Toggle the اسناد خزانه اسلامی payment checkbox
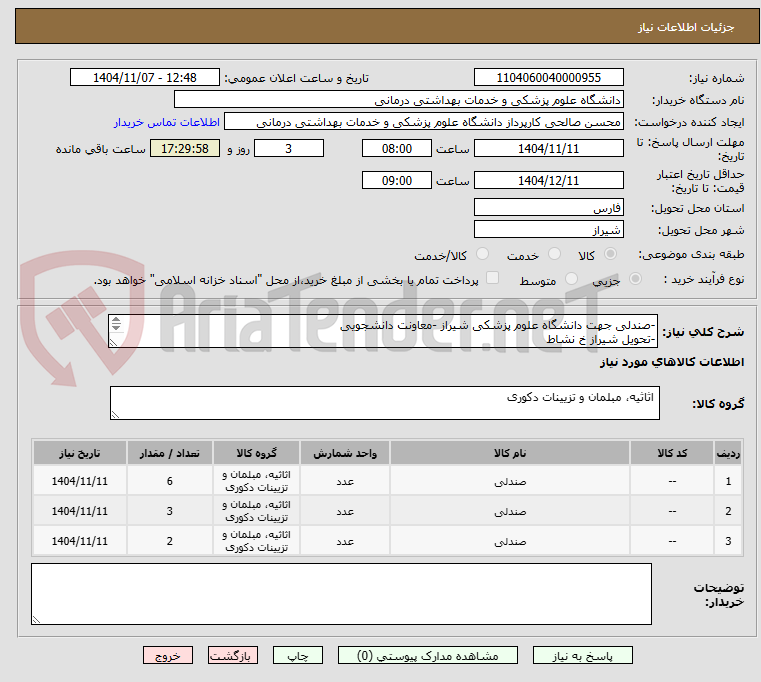Image resolution: width=761 pixels, height=682 pixels. pos(492,278)
